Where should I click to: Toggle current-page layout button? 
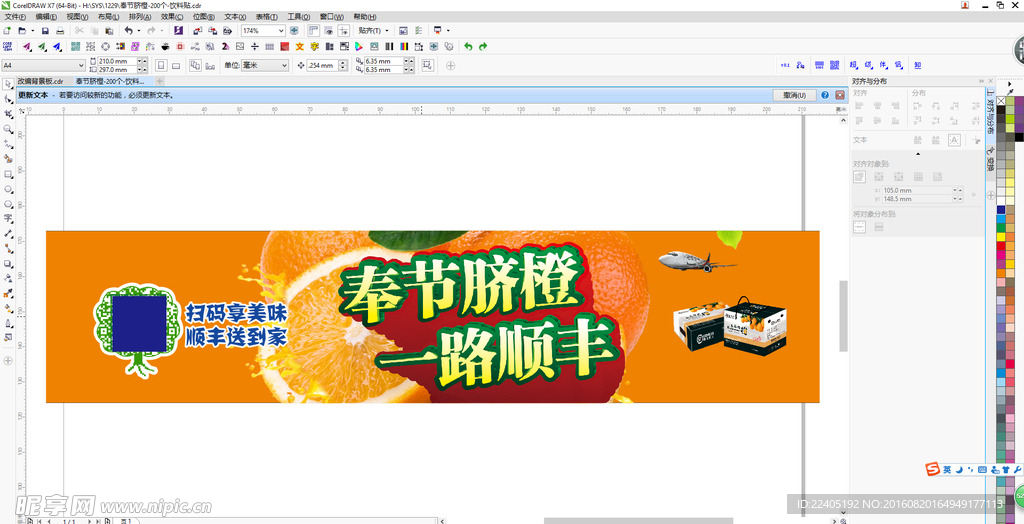click(x=210, y=65)
